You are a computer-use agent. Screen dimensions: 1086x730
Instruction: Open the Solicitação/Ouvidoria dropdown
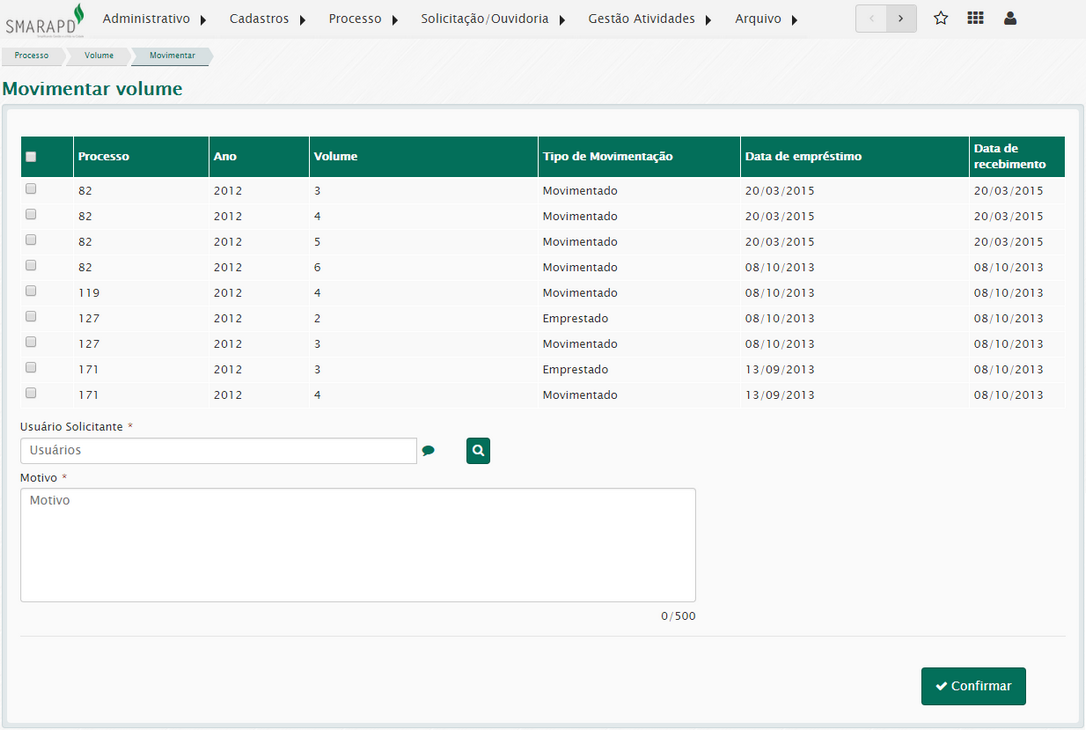click(x=492, y=19)
